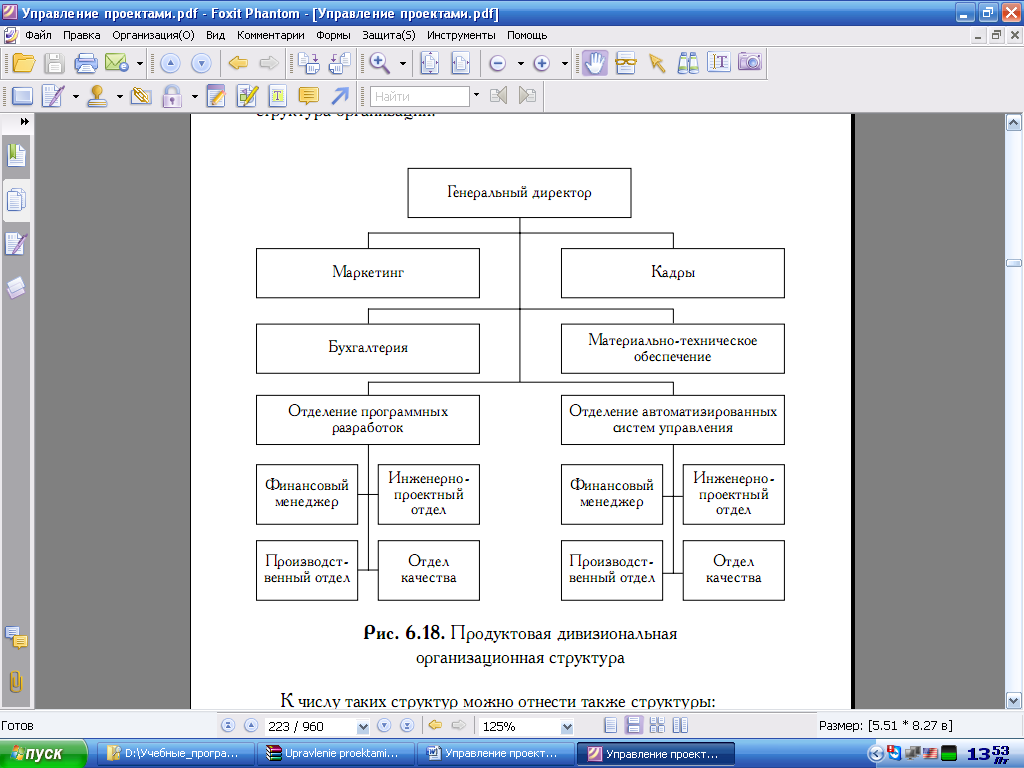Open the Pages thumbnails panel in the sidebar

click(x=16, y=200)
